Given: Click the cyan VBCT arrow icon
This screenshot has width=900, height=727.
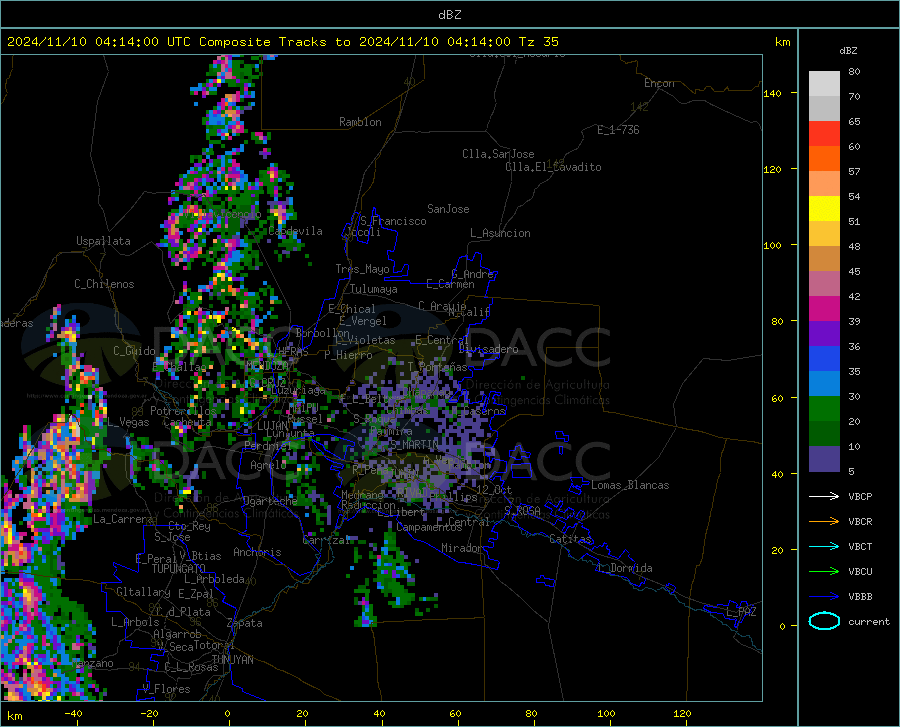Looking at the screenshot, I should [824, 546].
